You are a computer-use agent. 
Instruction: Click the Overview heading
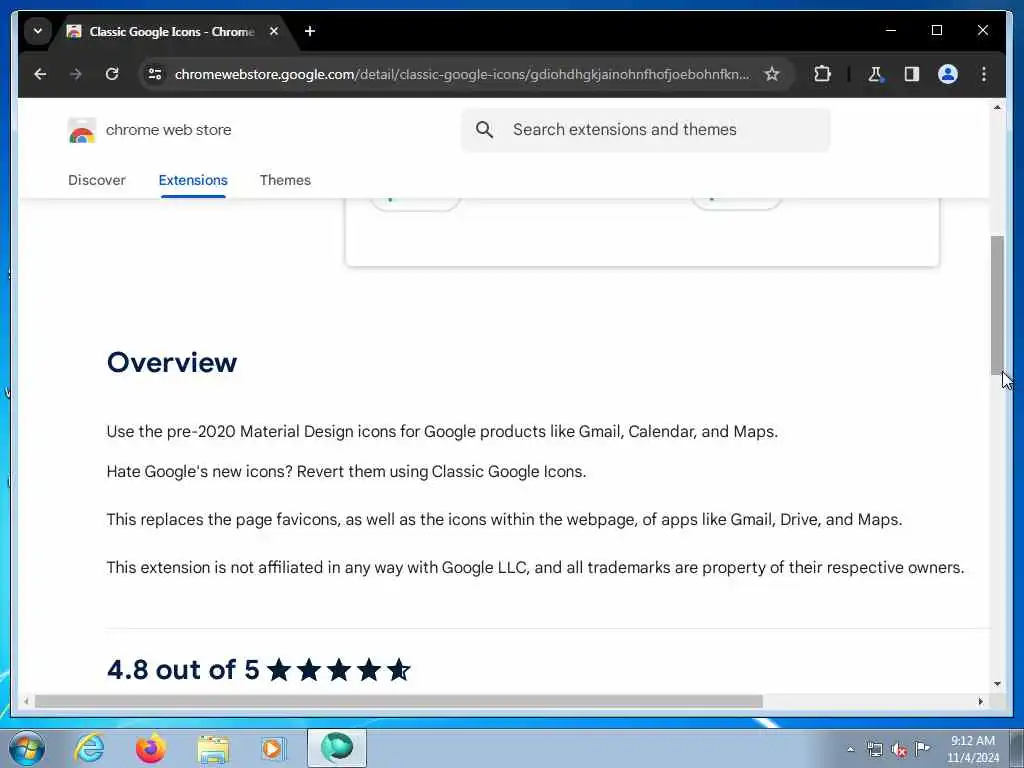[x=172, y=362]
